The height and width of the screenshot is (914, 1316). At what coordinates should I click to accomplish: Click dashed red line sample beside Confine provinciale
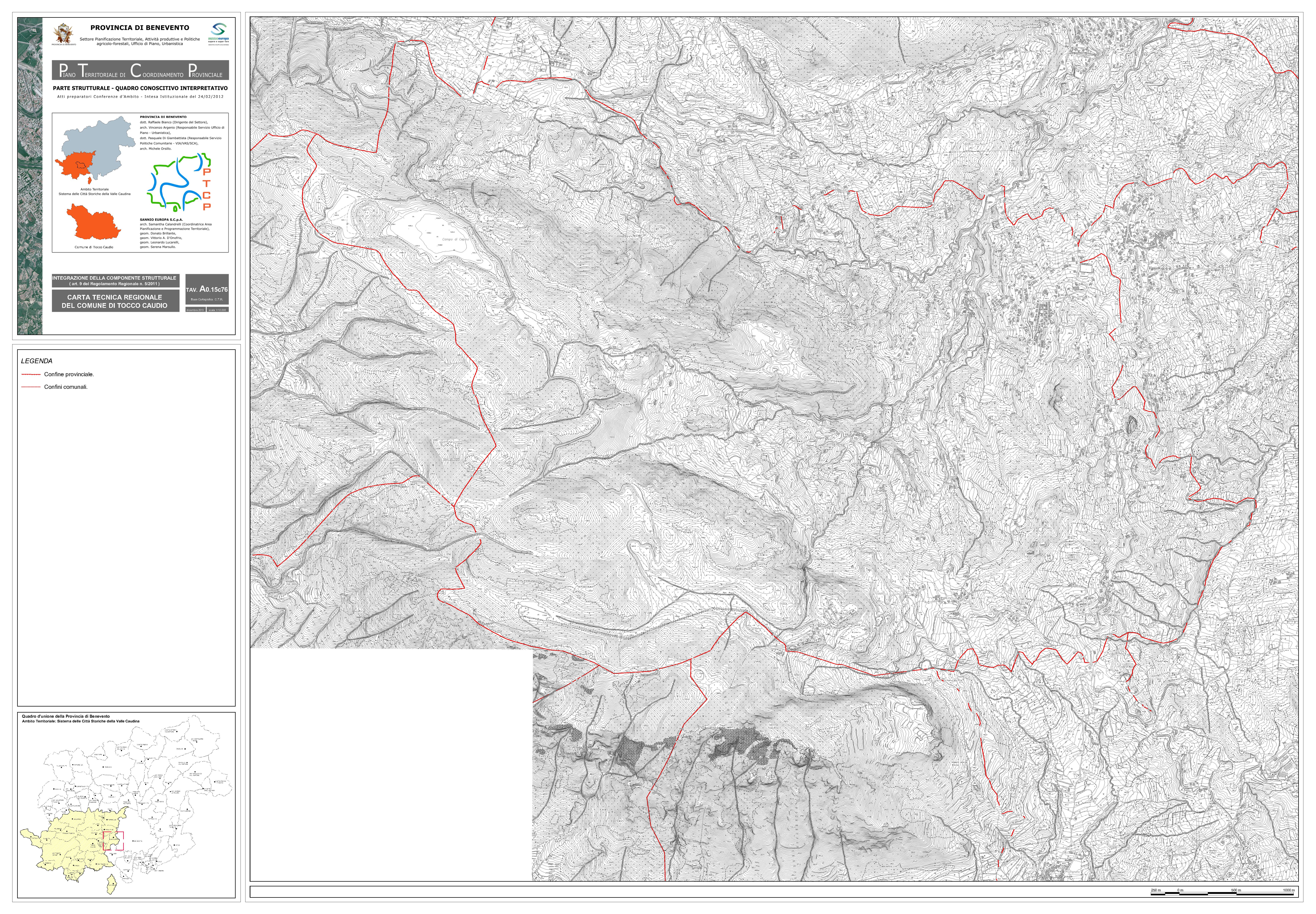coord(31,375)
